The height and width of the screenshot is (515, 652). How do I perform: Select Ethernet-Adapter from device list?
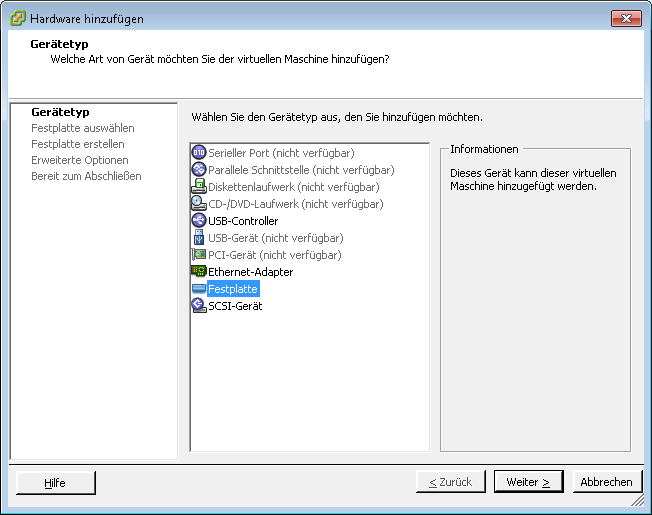click(x=250, y=272)
